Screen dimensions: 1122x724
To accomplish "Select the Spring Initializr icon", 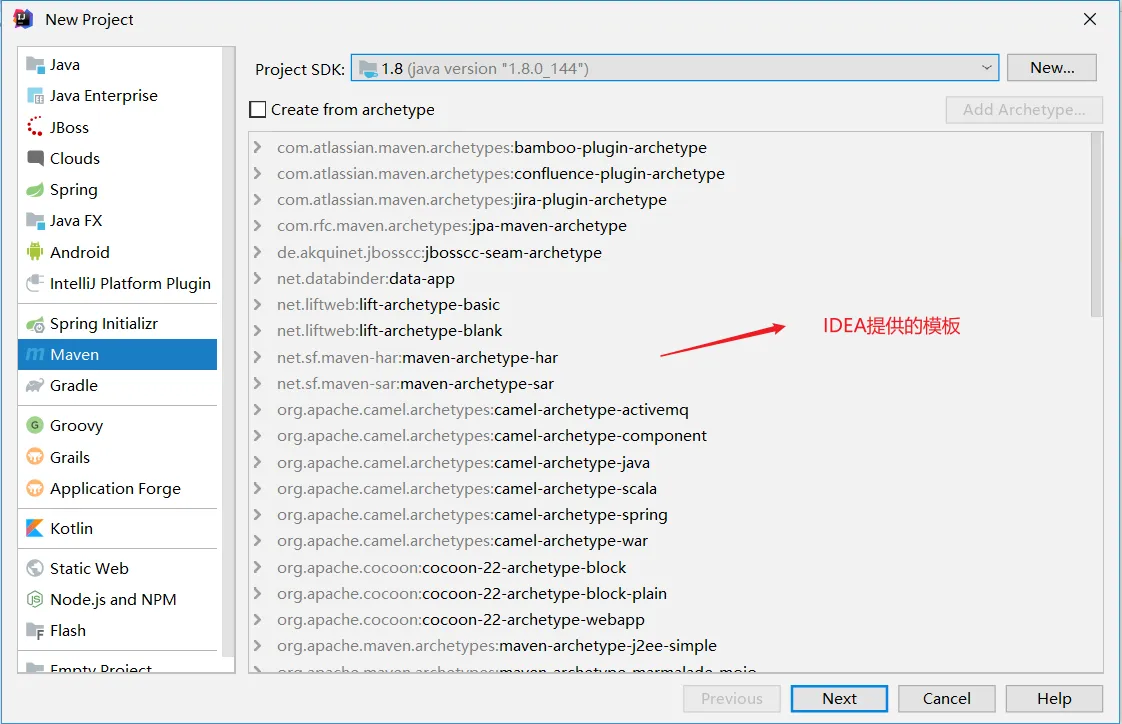I will 35,324.
